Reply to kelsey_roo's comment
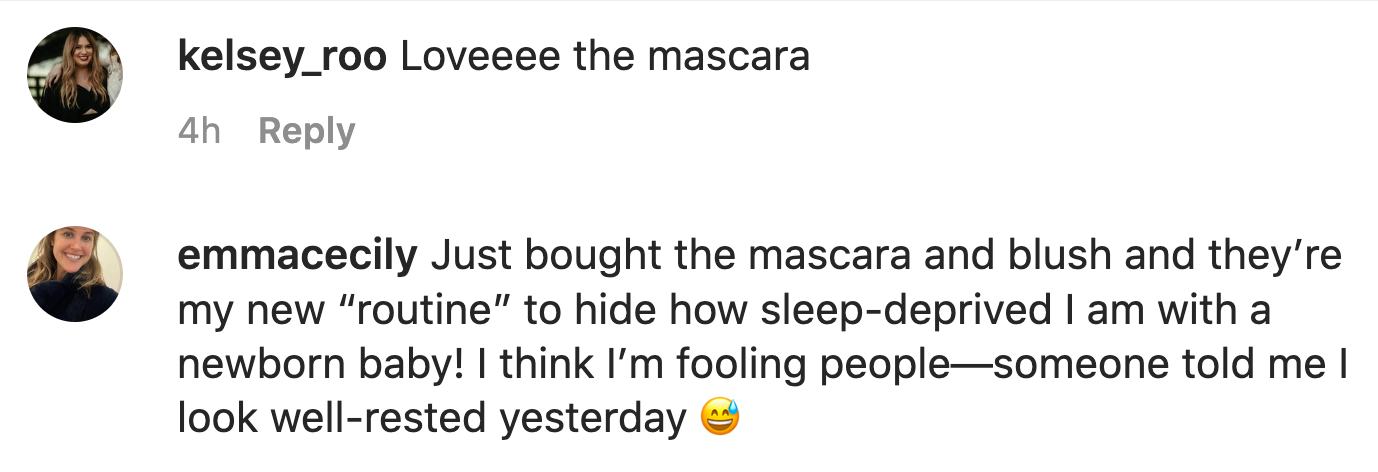The width and height of the screenshot is (1378, 472). 306,131
